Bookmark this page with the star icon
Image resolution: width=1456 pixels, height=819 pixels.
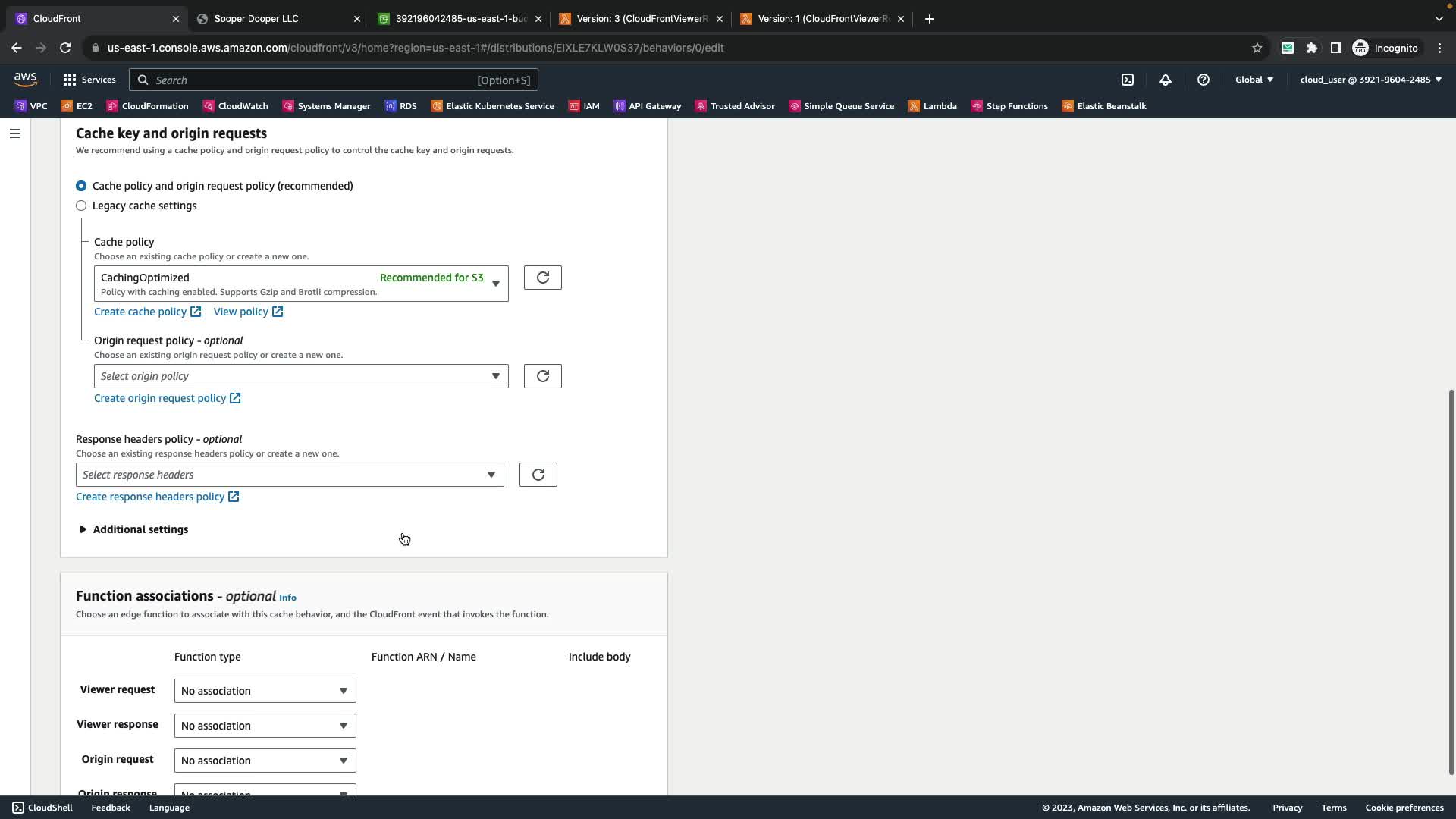(1257, 48)
